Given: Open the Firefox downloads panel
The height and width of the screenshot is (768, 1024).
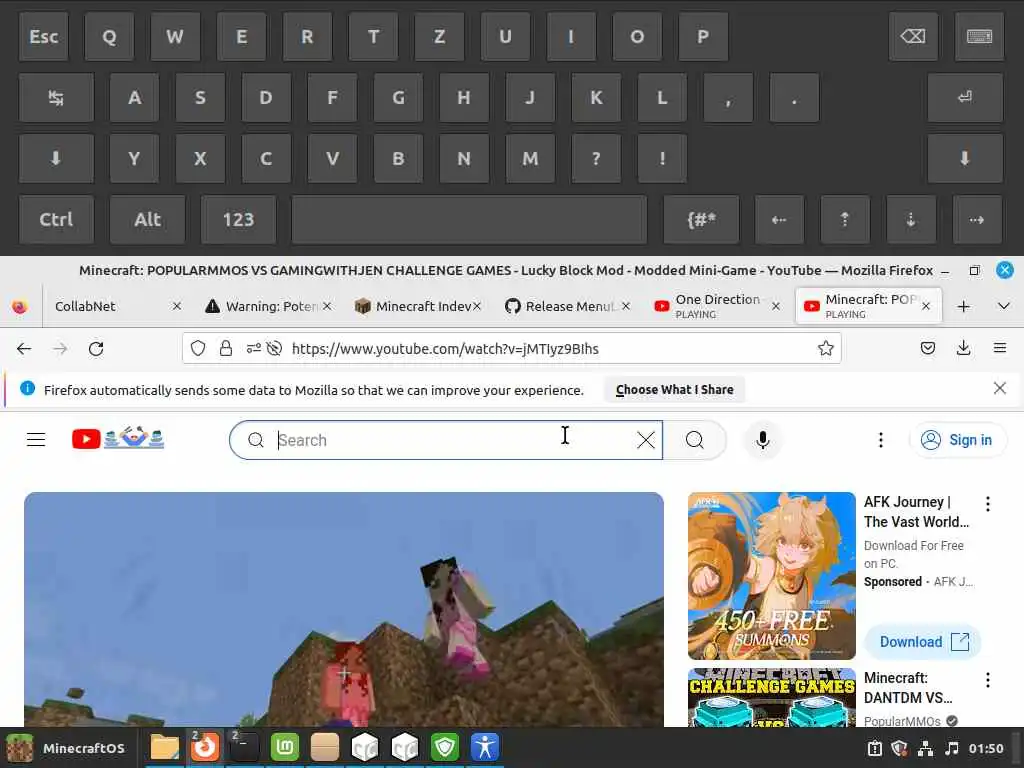Looking at the screenshot, I should click(963, 349).
